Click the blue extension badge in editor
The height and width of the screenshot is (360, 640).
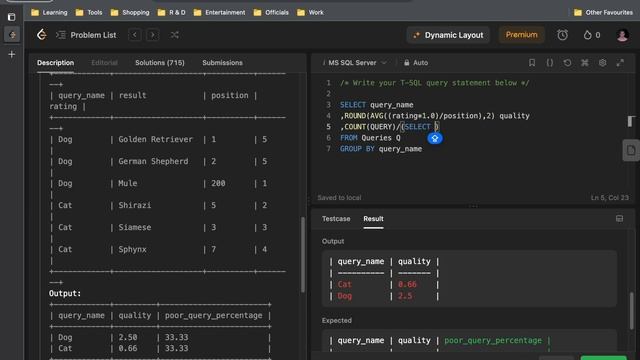coord(435,138)
